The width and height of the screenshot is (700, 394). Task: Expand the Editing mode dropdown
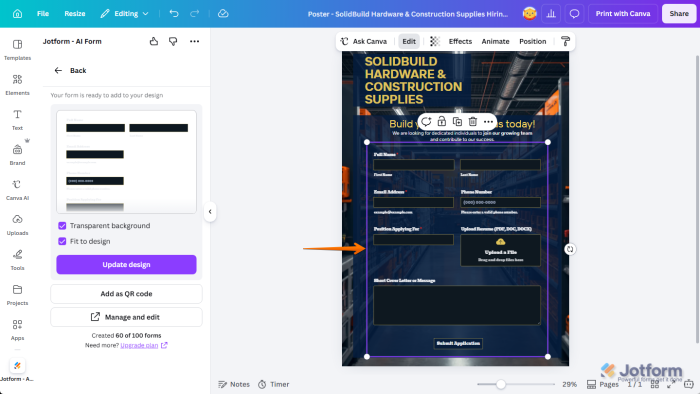tap(124, 14)
